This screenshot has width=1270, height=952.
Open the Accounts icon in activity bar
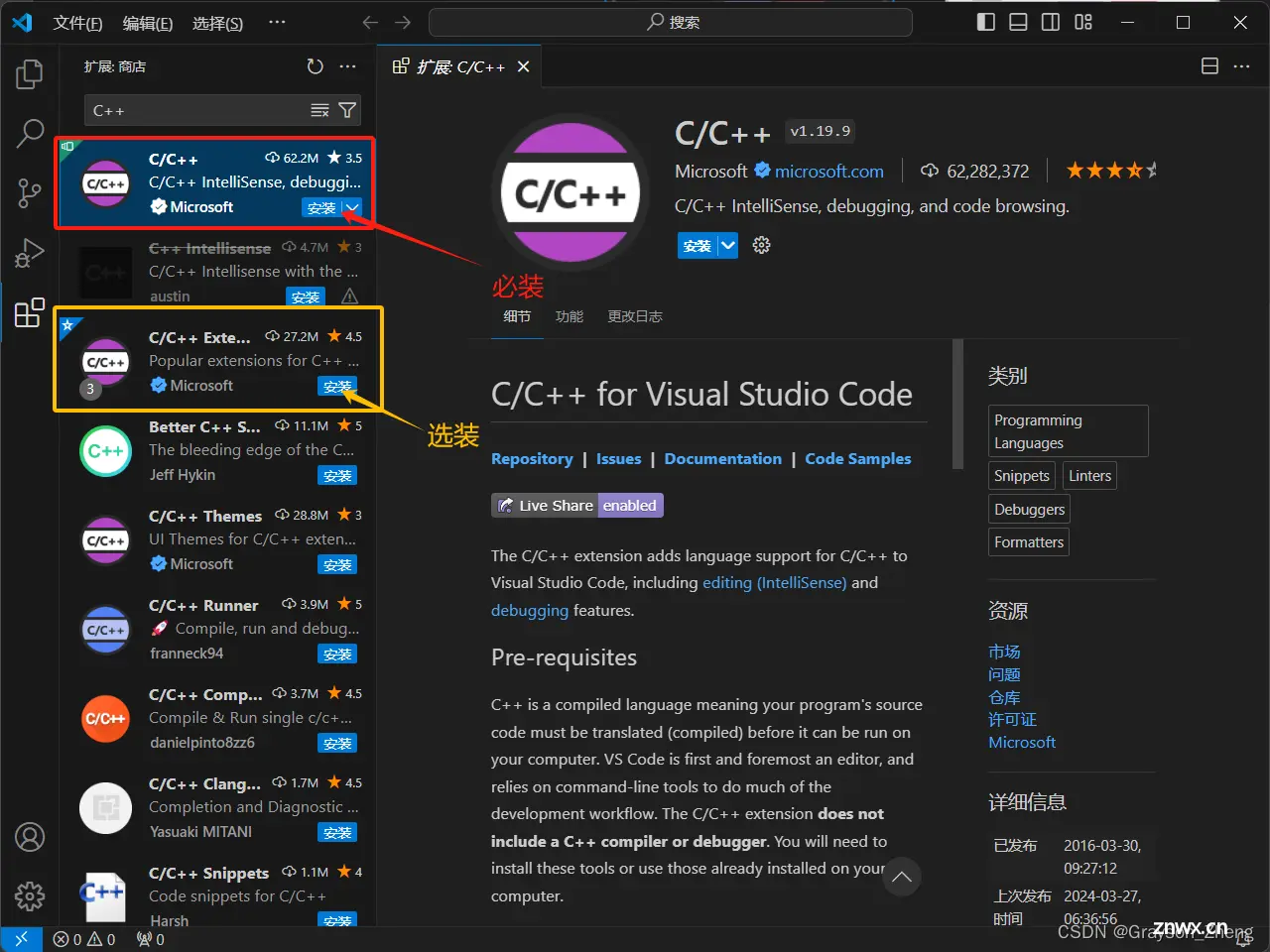tap(30, 837)
